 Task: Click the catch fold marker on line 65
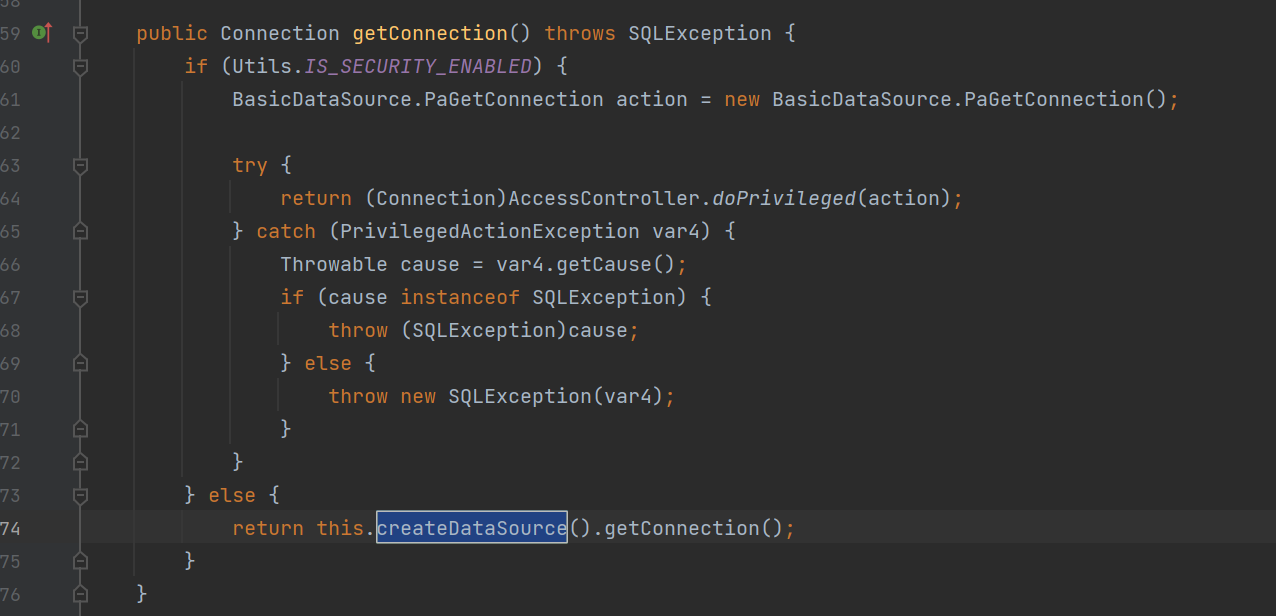[x=80, y=232]
